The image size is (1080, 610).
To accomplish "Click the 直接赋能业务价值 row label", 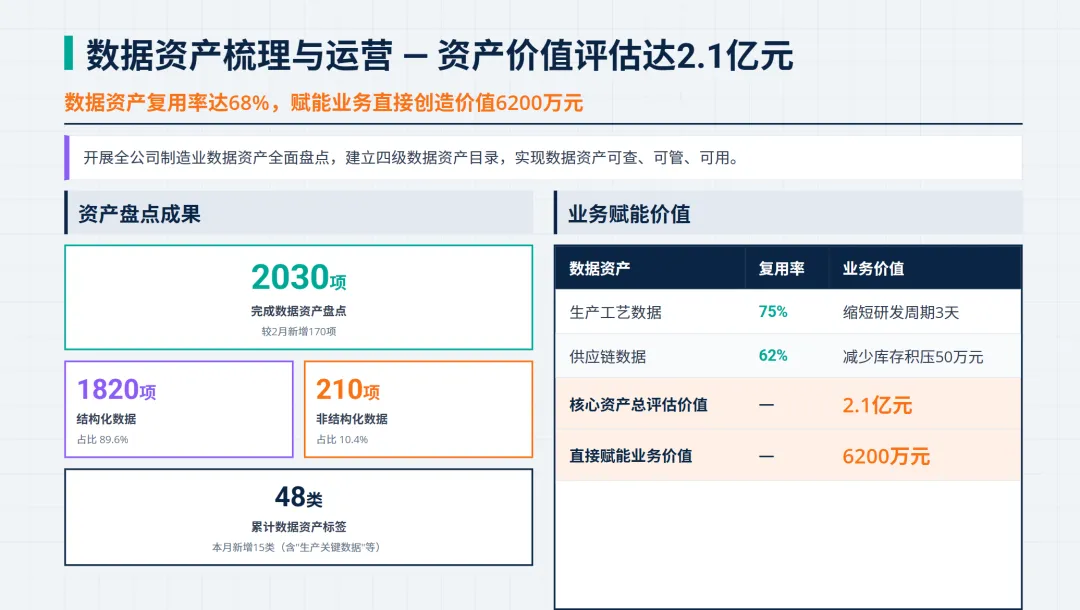I will (630, 456).
